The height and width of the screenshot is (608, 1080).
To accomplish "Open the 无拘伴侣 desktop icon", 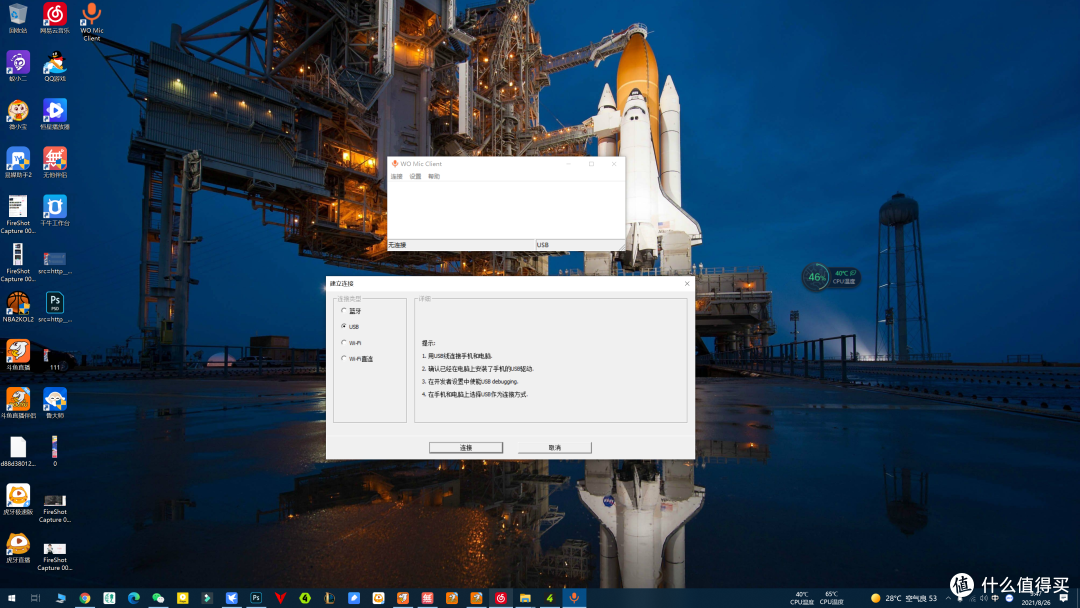I will coord(54,163).
